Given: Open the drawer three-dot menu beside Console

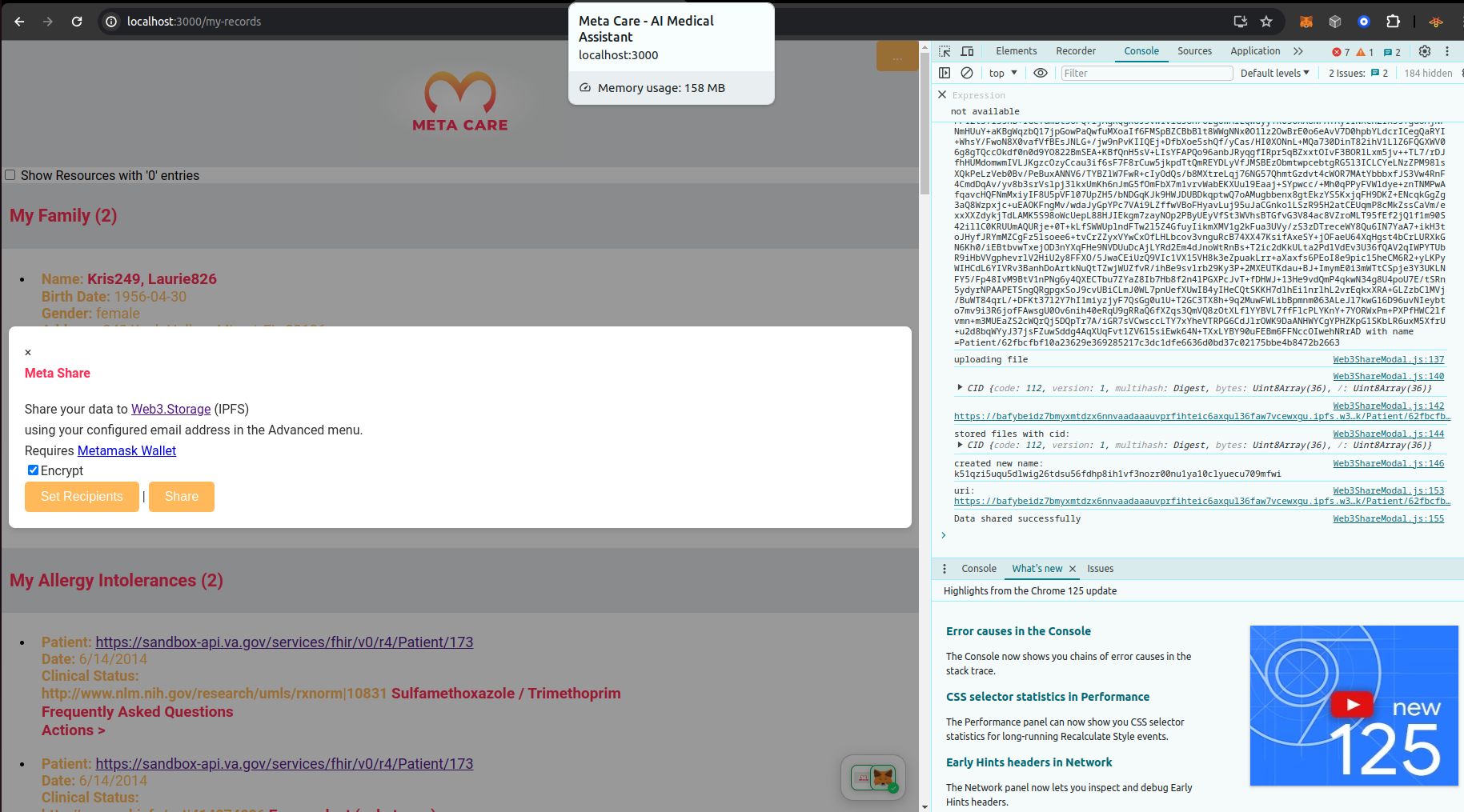Looking at the screenshot, I should click(945, 569).
